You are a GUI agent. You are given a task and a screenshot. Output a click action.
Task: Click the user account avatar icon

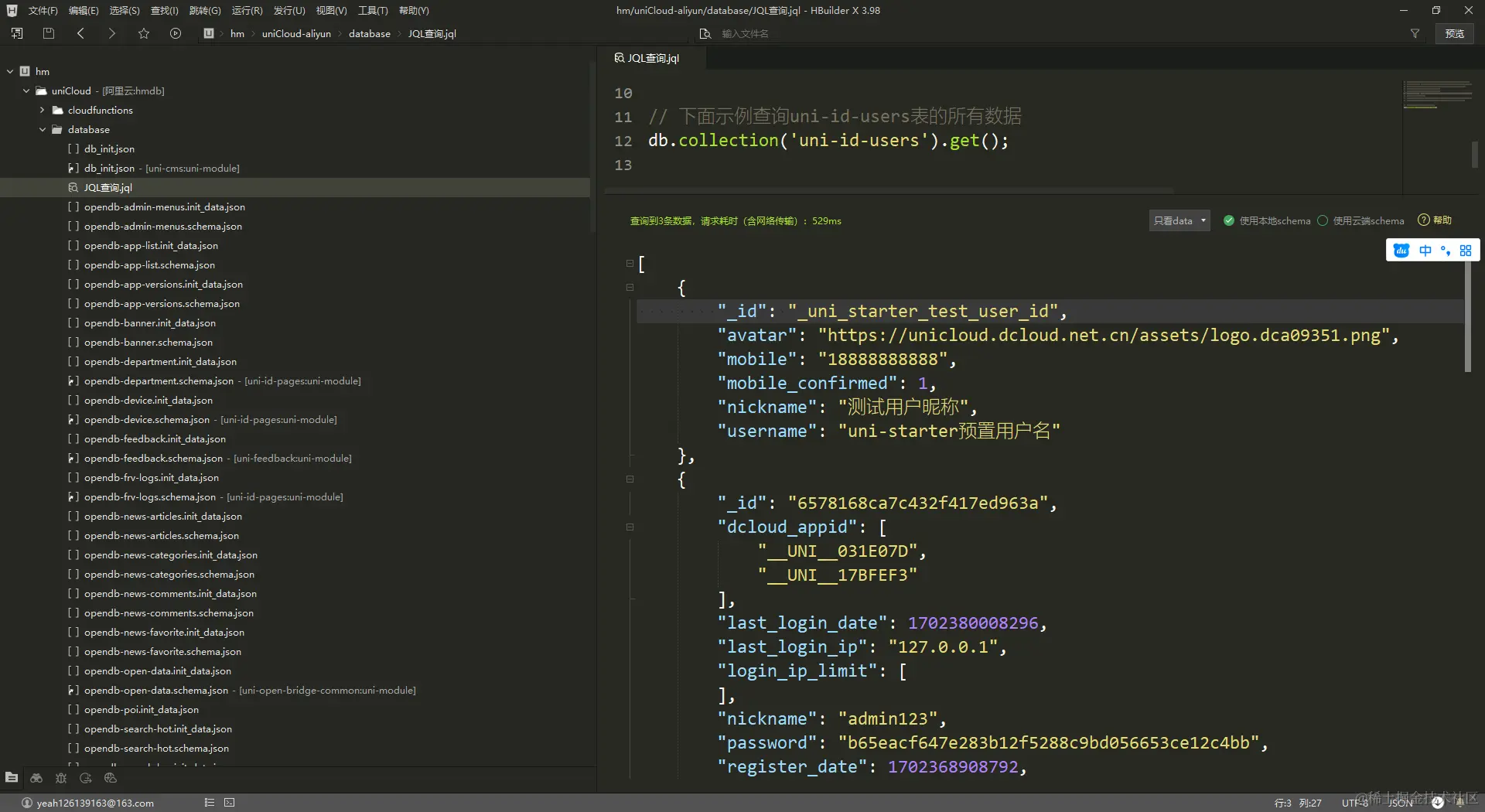click(x=26, y=803)
